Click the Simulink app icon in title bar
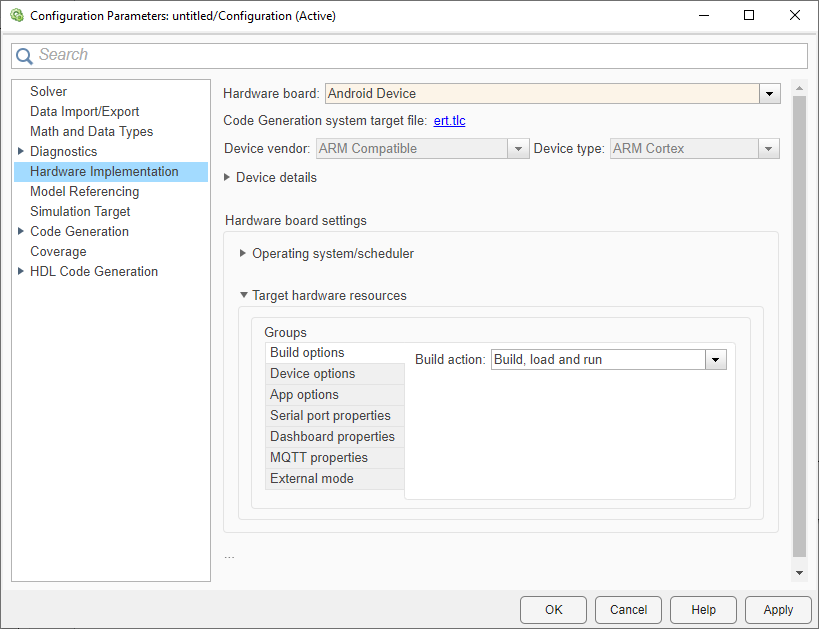This screenshot has height=629, width=819. point(16,16)
